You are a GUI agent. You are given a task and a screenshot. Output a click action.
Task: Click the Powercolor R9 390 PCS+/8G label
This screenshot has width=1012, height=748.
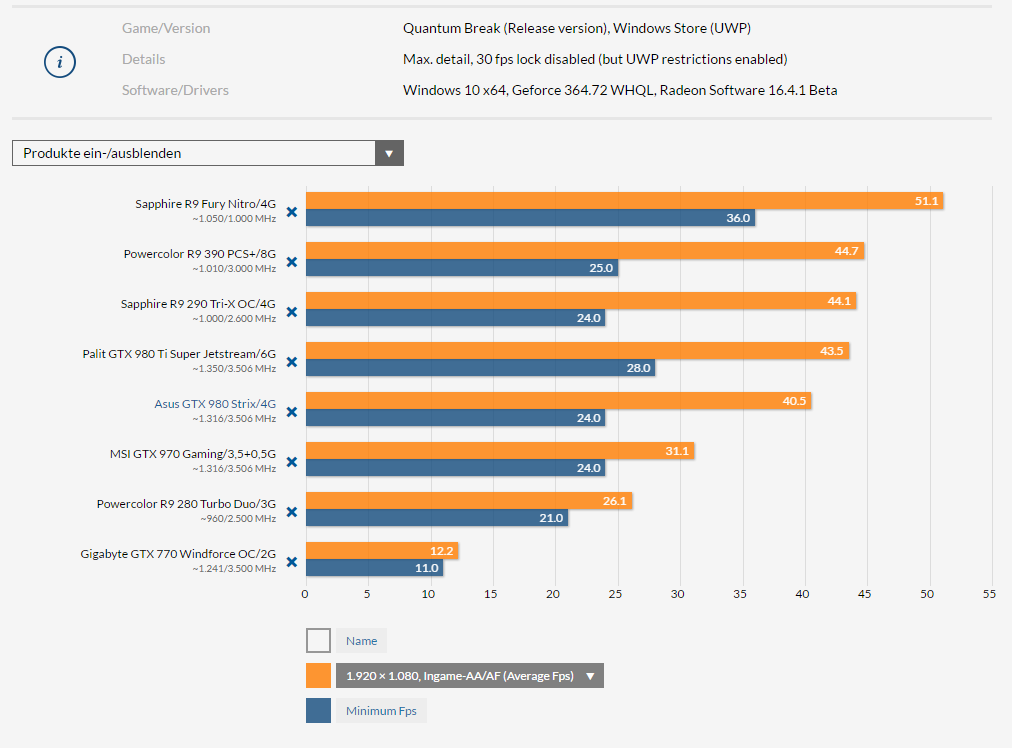pos(200,254)
